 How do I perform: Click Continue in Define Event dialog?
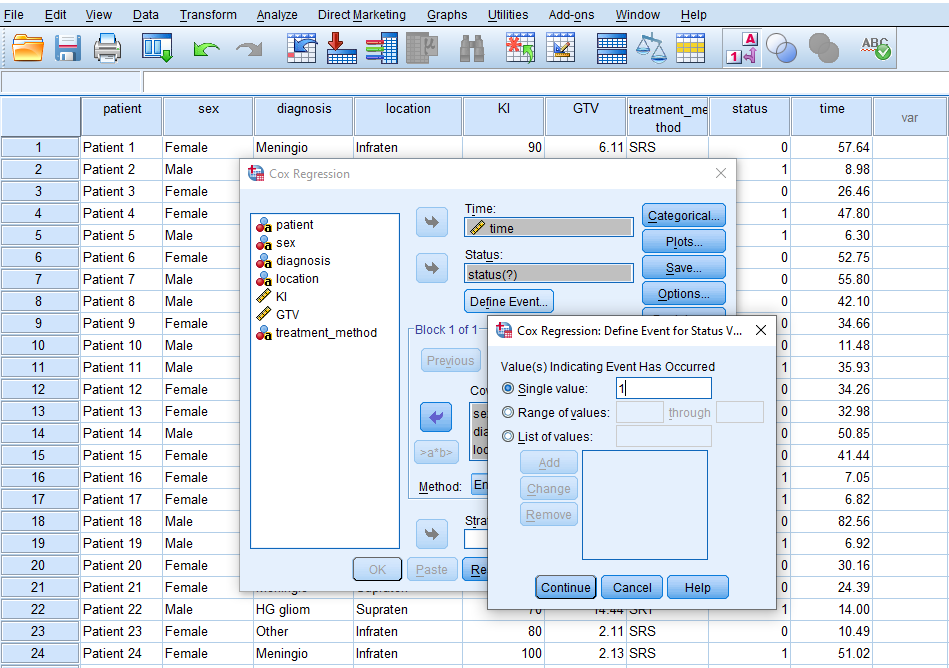[566, 588]
